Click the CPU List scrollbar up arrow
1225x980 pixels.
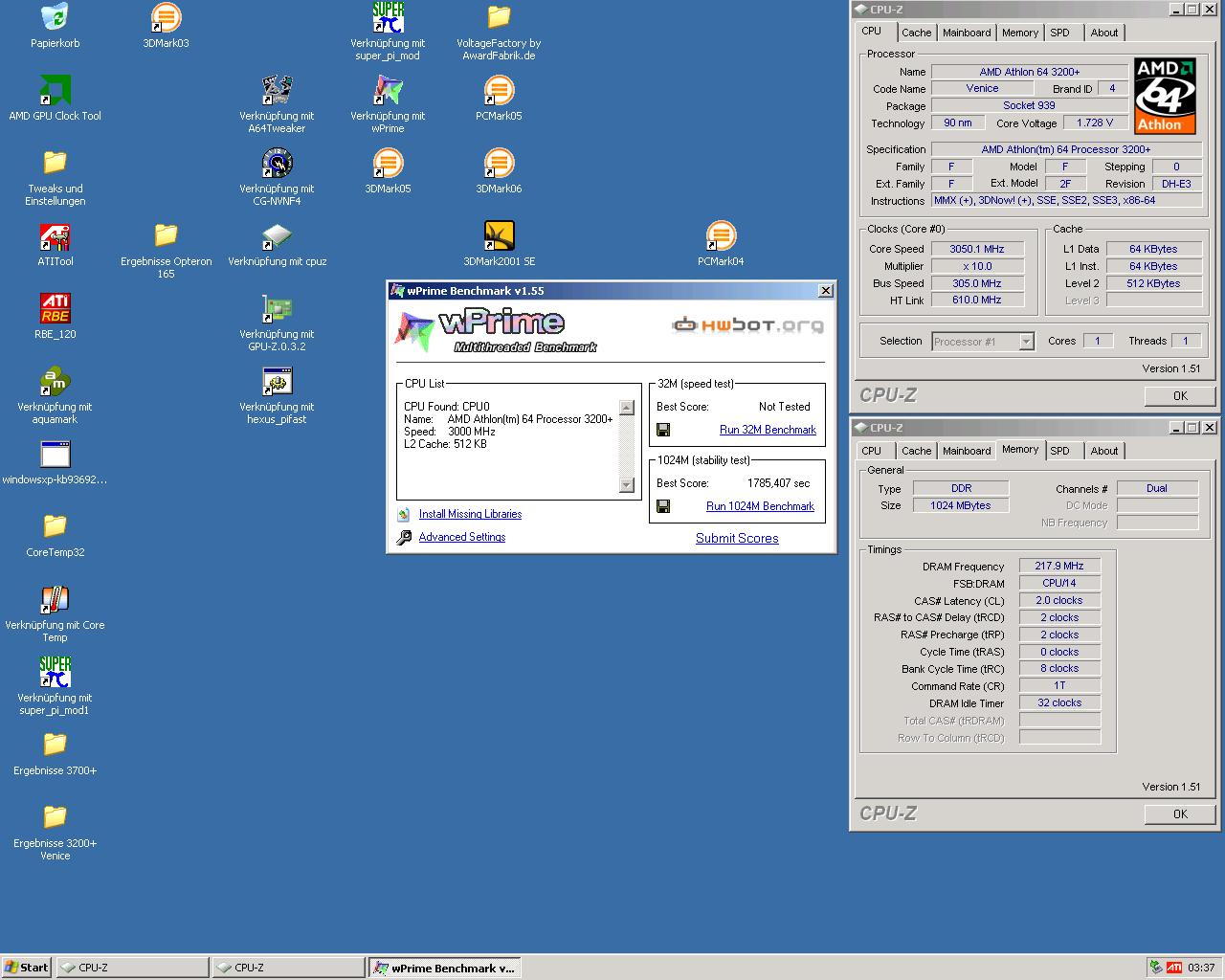(x=627, y=408)
